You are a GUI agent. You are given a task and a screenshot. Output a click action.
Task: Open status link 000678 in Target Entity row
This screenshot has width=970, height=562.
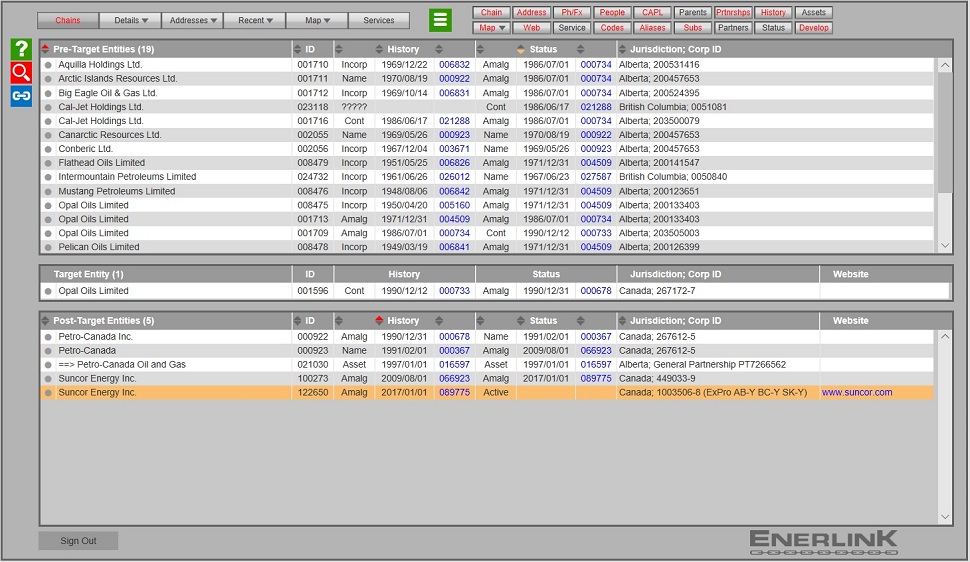(x=596, y=291)
